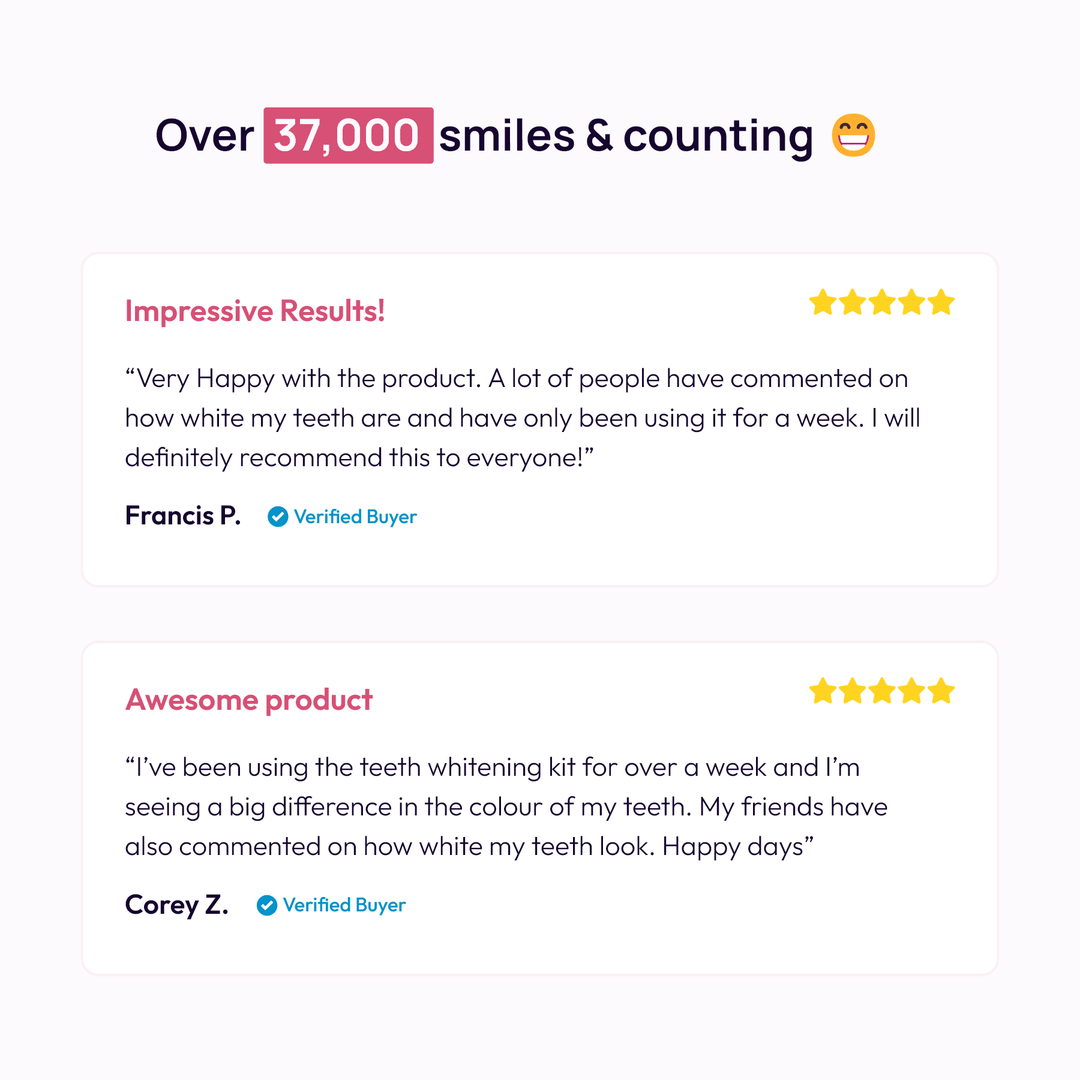Select the reviewer name Francis P.

(x=183, y=516)
